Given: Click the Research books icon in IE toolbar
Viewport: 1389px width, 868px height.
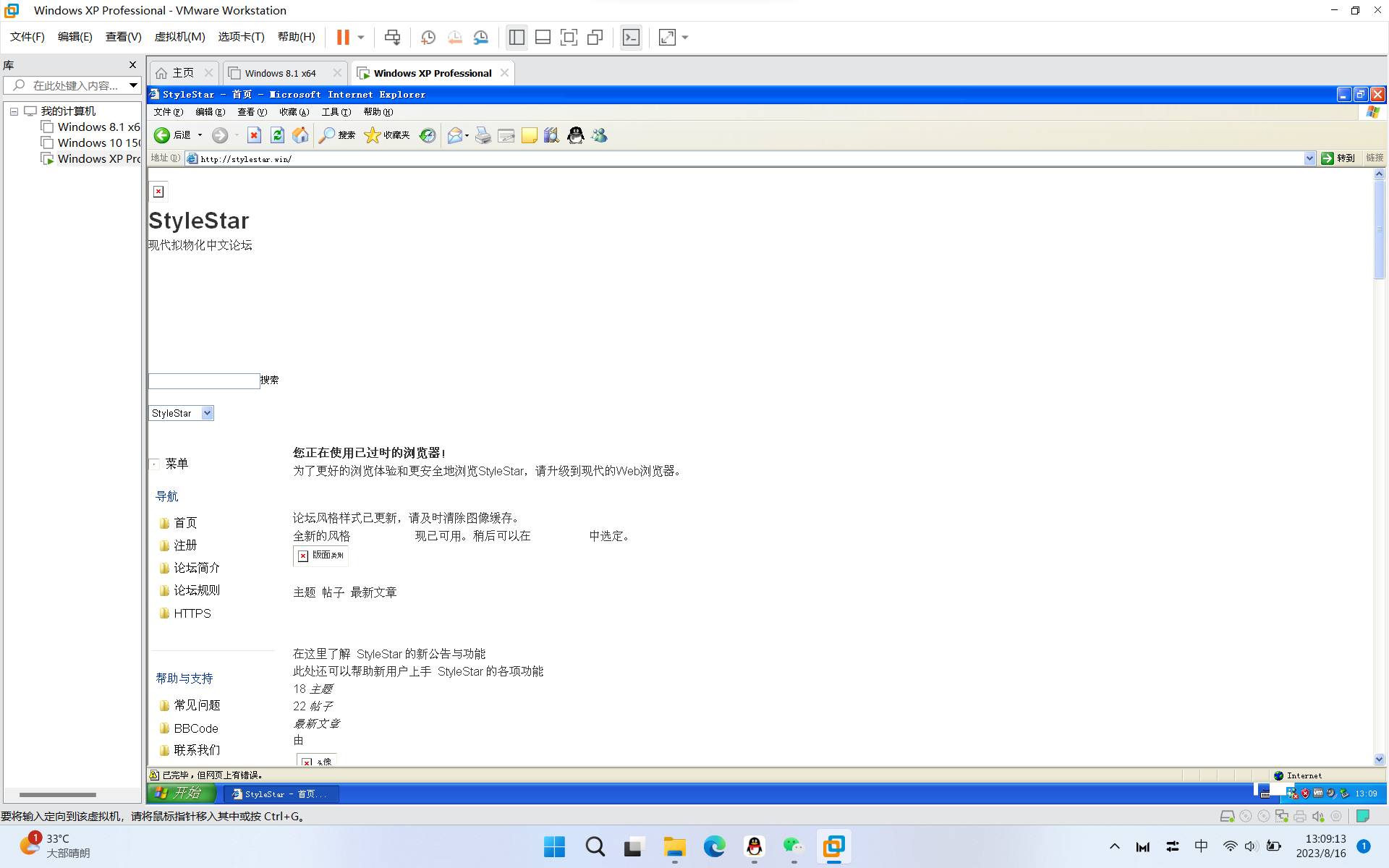Looking at the screenshot, I should [552, 135].
